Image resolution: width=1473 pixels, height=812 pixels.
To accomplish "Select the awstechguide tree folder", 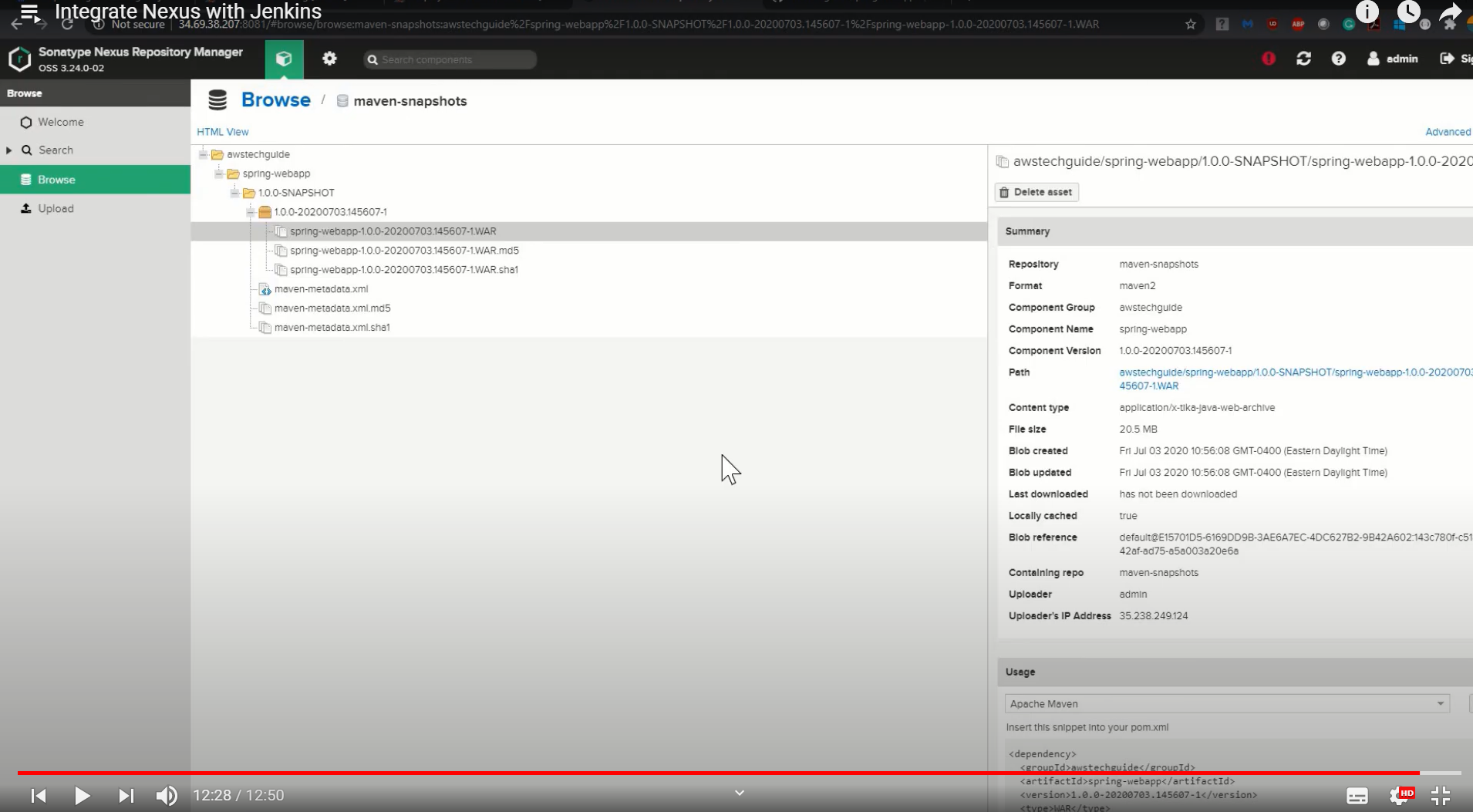I will [258, 154].
